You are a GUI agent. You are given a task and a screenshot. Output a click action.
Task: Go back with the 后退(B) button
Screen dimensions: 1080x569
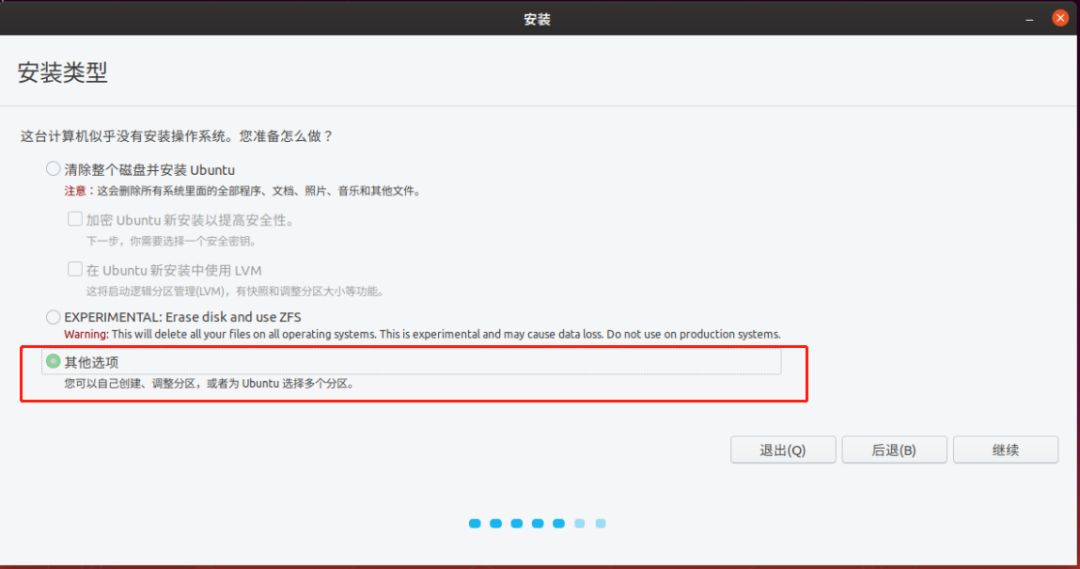click(894, 450)
